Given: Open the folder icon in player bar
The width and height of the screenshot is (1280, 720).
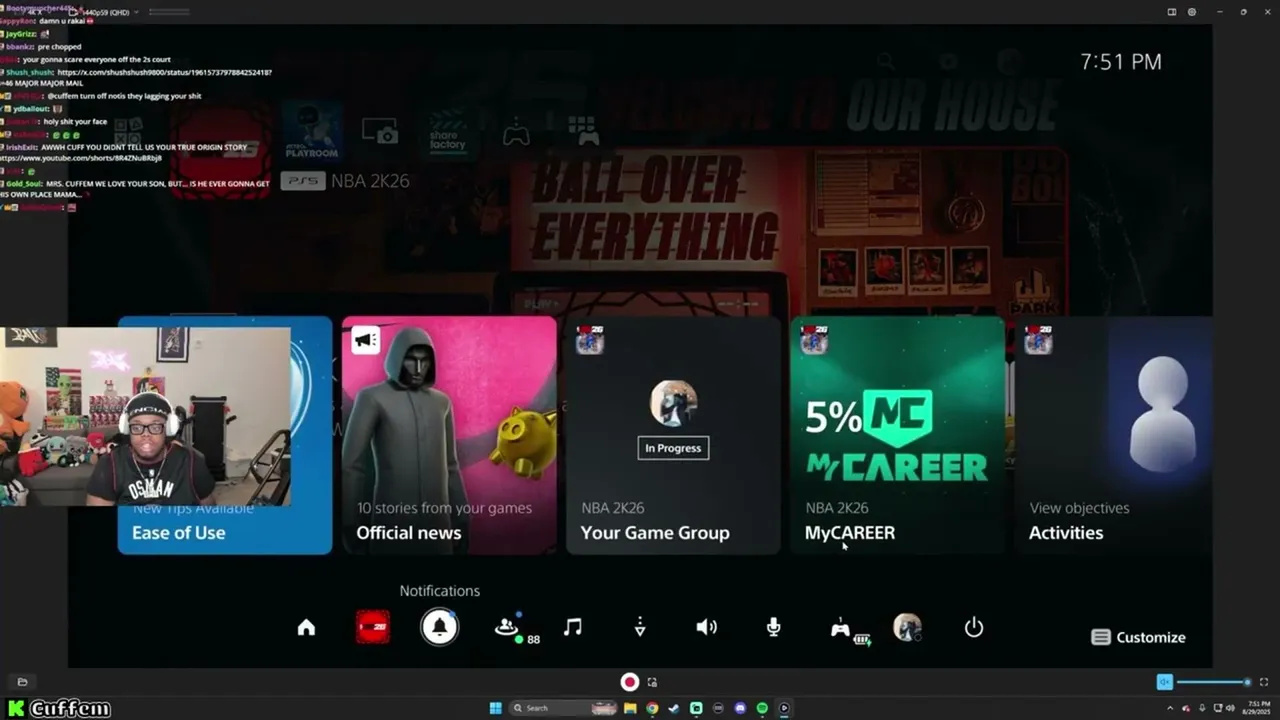Looking at the screenshot, I should pos(22,682).
